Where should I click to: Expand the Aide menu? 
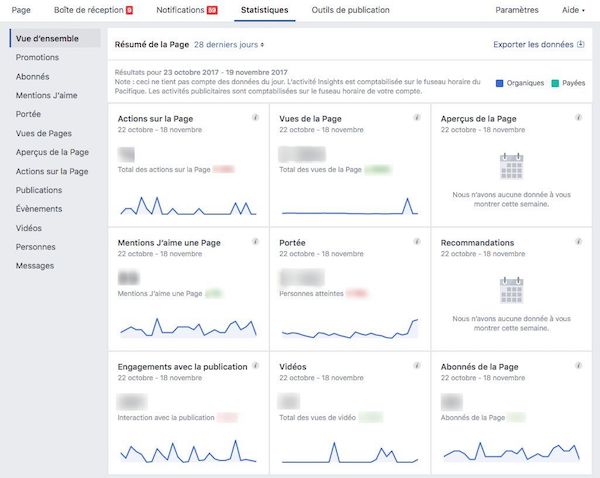(x=572, y=10)
